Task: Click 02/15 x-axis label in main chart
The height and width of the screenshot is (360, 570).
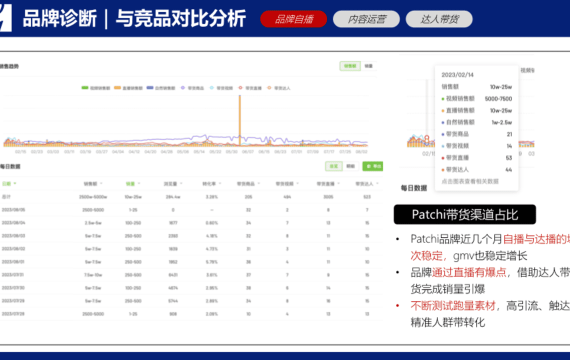Action: click(20, 152)
